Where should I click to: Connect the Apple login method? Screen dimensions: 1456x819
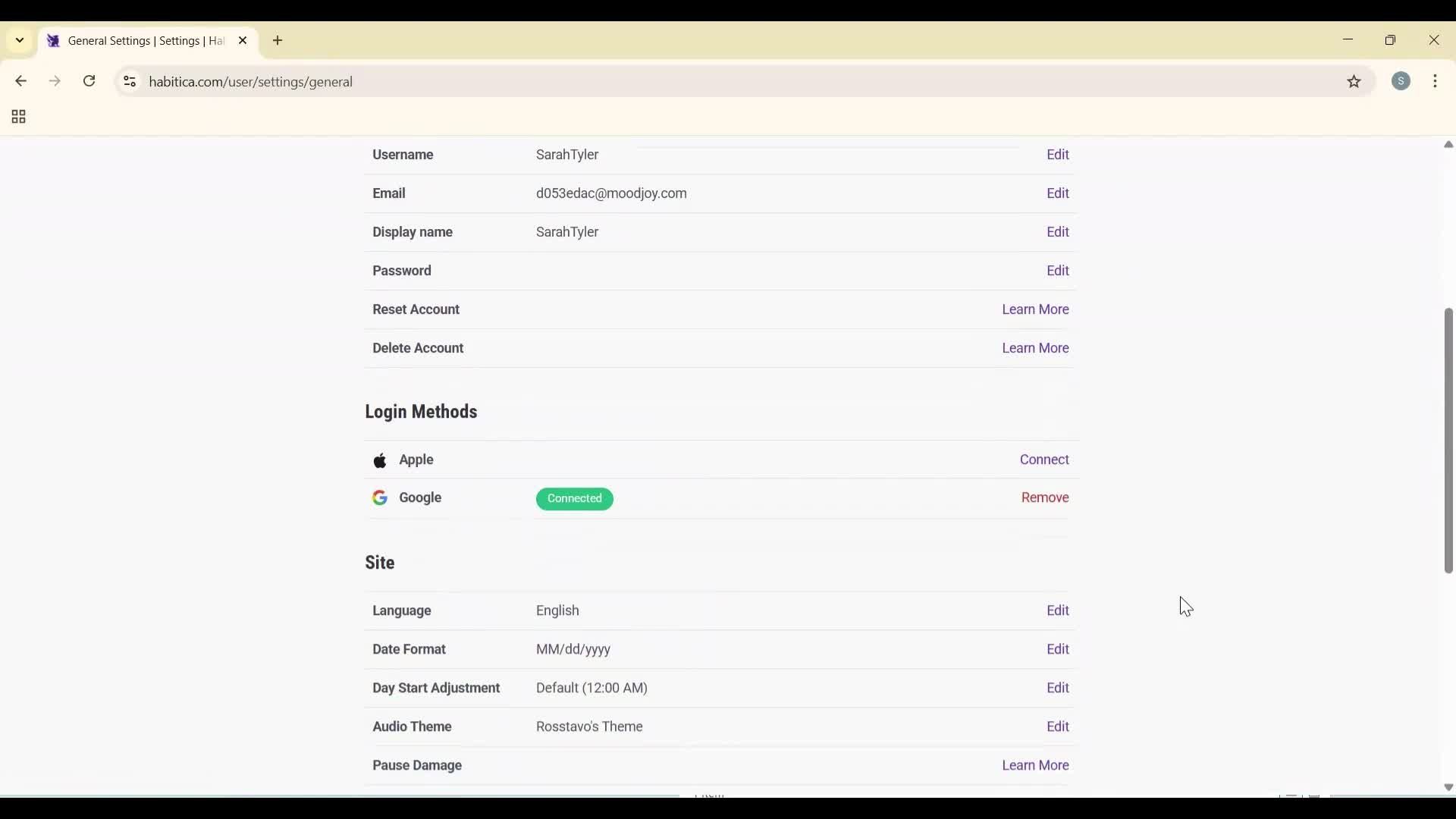[1043, 460]
